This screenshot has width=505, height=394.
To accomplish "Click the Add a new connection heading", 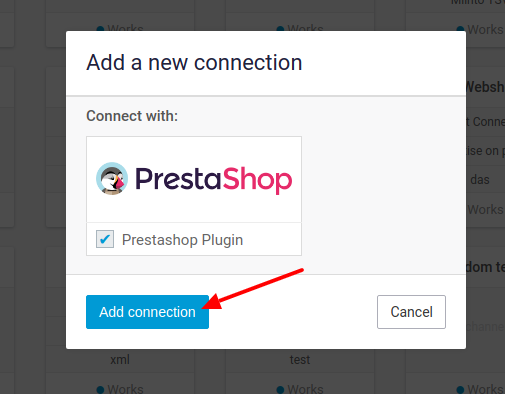I will [194, 63].
